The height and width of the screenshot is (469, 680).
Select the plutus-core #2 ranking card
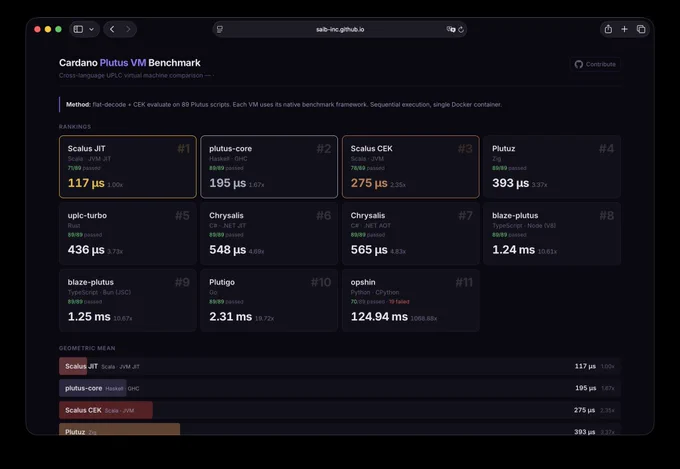[x=269, y=167]
